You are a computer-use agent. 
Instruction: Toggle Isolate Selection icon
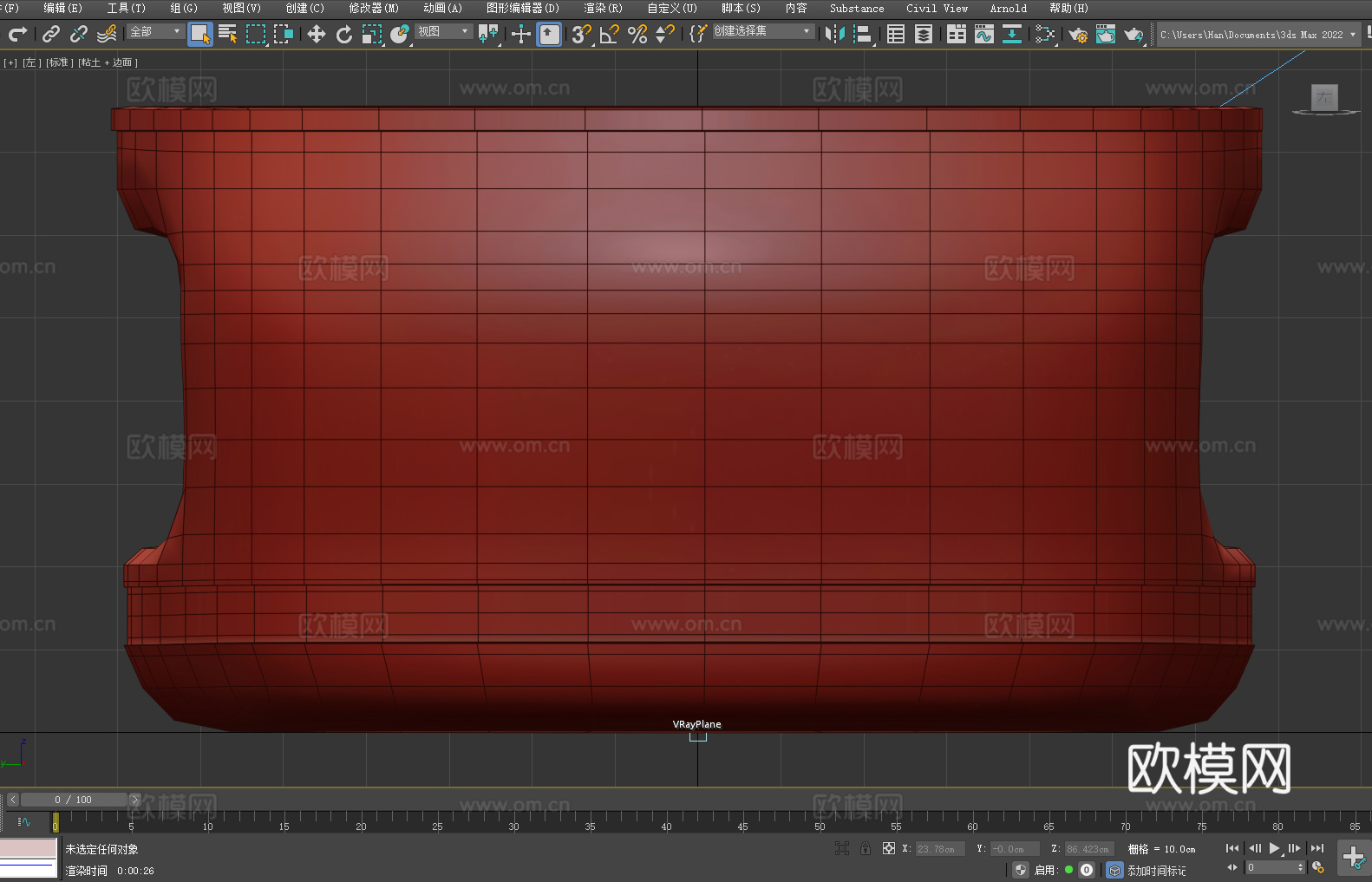pos(841,848)
